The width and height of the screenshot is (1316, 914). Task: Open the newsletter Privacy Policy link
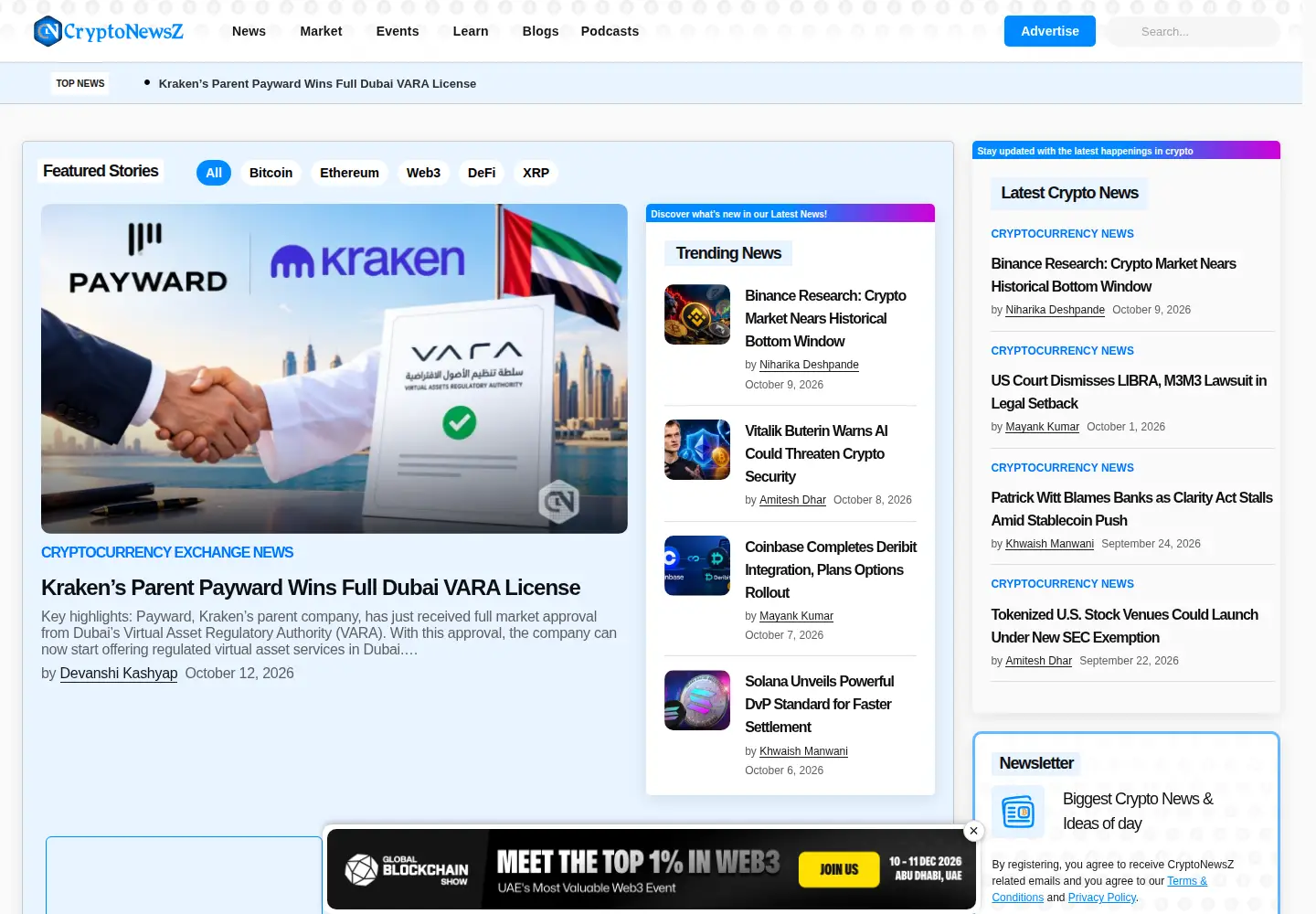tap(1101, 898)
